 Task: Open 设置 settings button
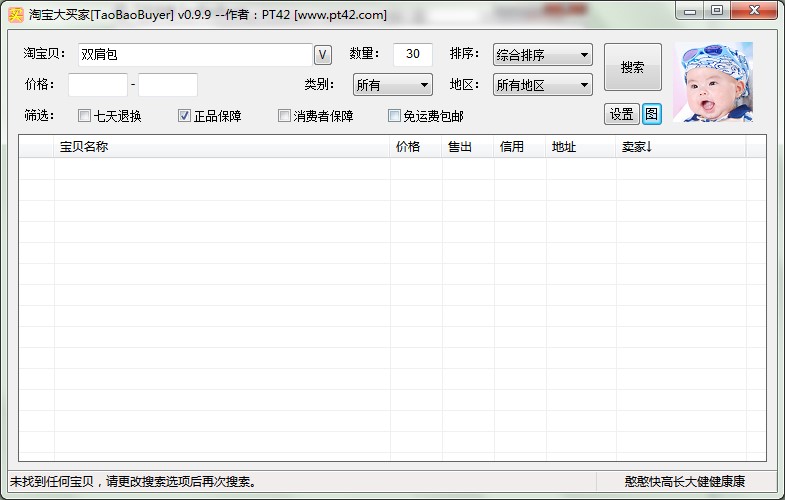coord(621,114)
